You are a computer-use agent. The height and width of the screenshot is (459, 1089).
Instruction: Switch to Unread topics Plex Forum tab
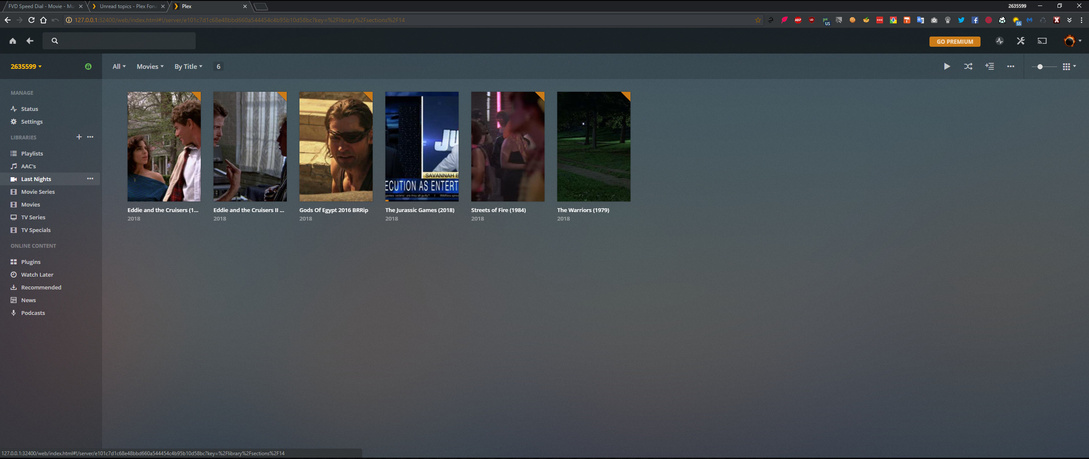(x=128, y=6)
